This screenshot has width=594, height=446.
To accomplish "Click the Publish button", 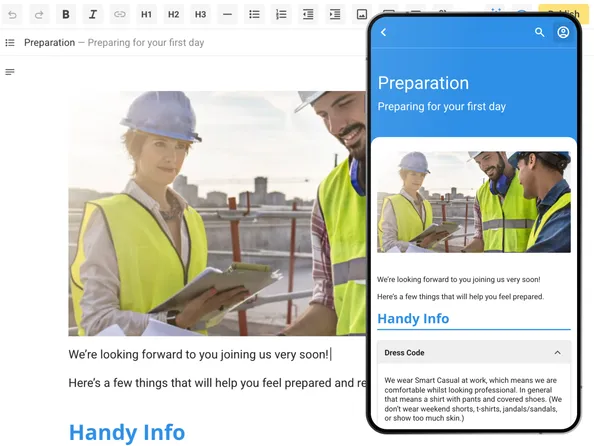I will click(563, 14).
